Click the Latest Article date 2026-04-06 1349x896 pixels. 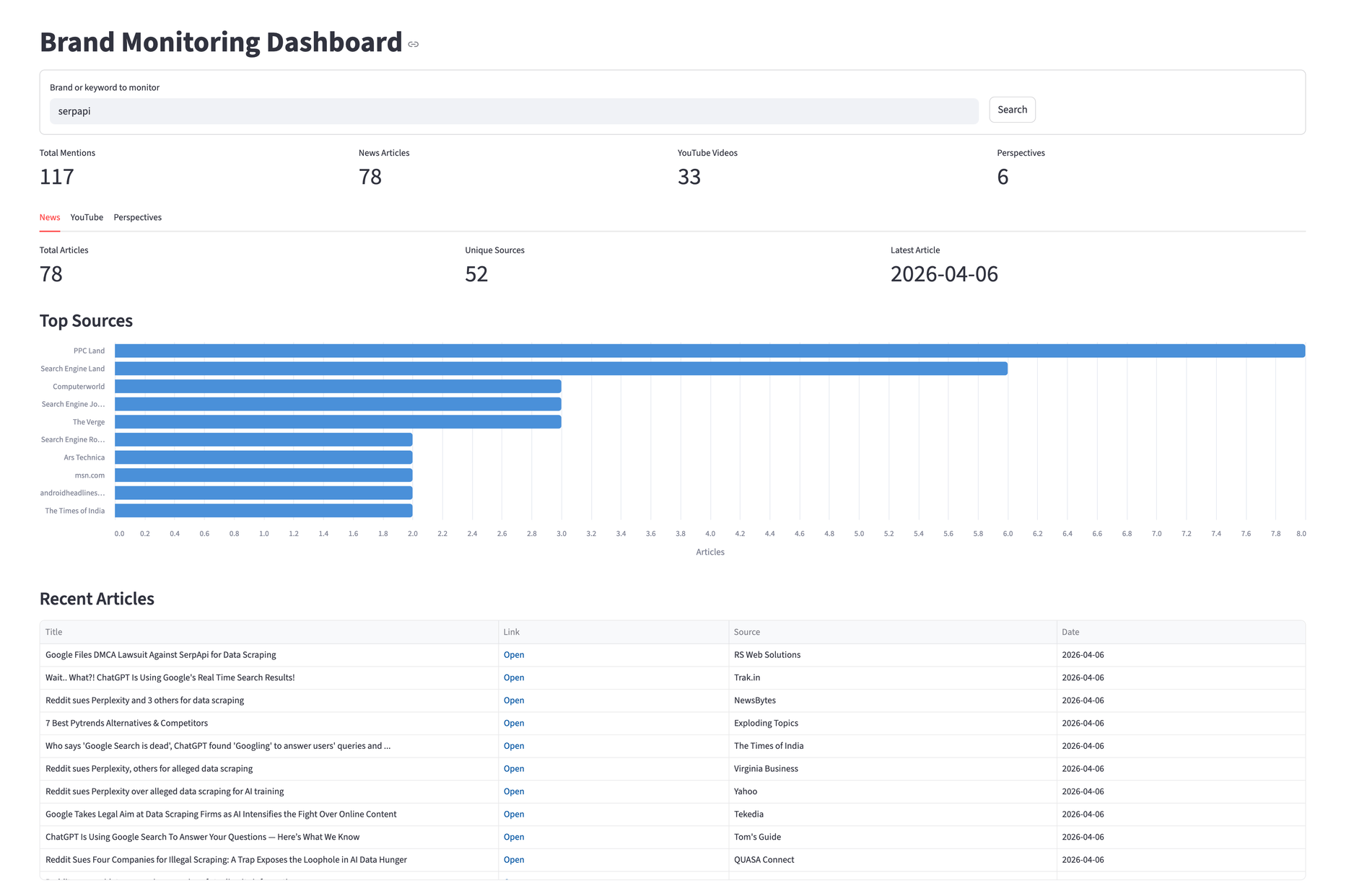(944, 274)
